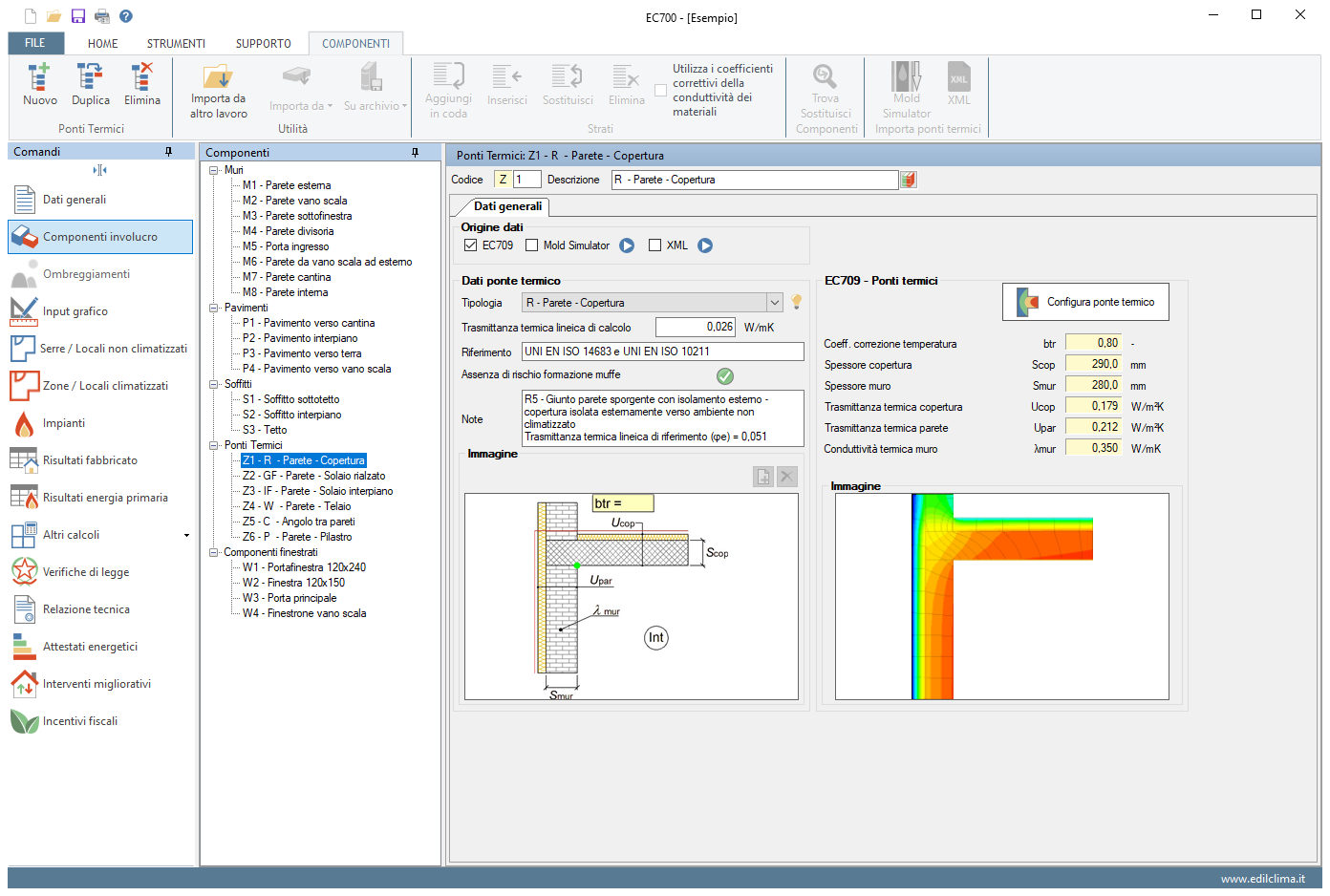Click play arrow next to Mold Simulator
This screenshot has height=896, width=1330.
tap(627, 245)
